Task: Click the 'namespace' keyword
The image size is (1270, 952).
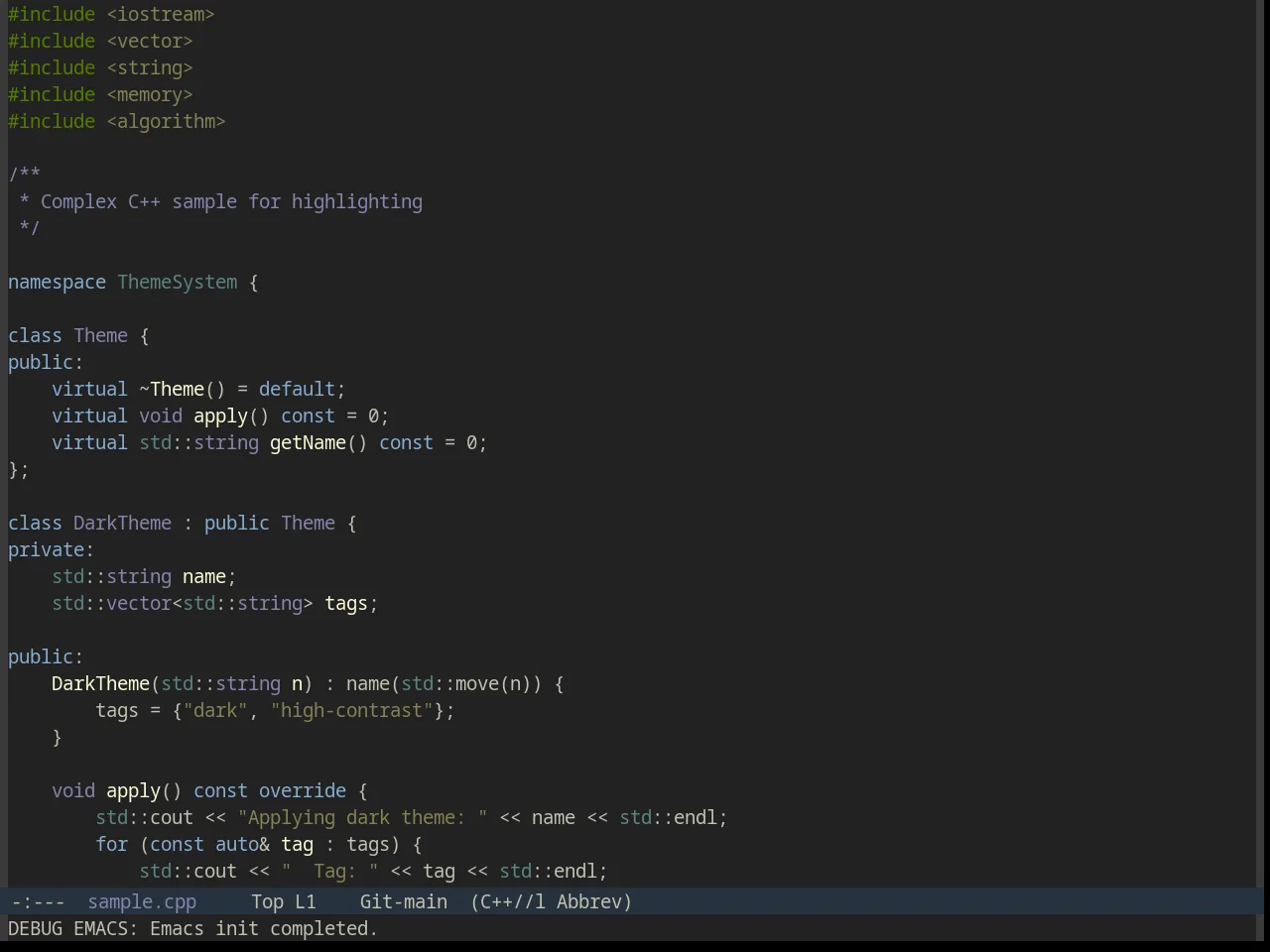Action: click(x=57, y=282)
